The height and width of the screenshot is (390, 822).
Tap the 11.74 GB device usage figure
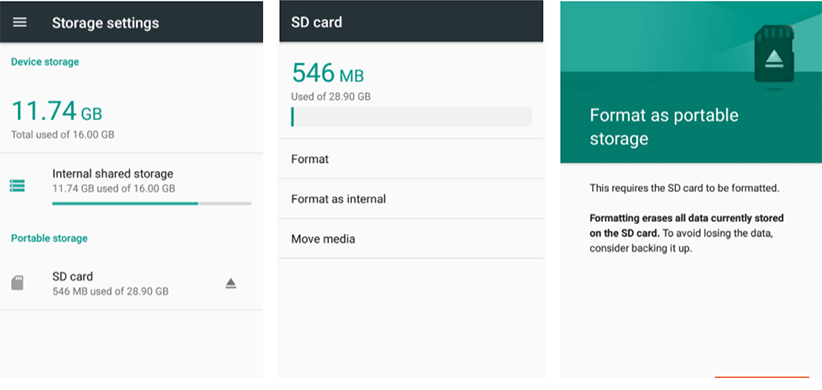coord(57,111)
